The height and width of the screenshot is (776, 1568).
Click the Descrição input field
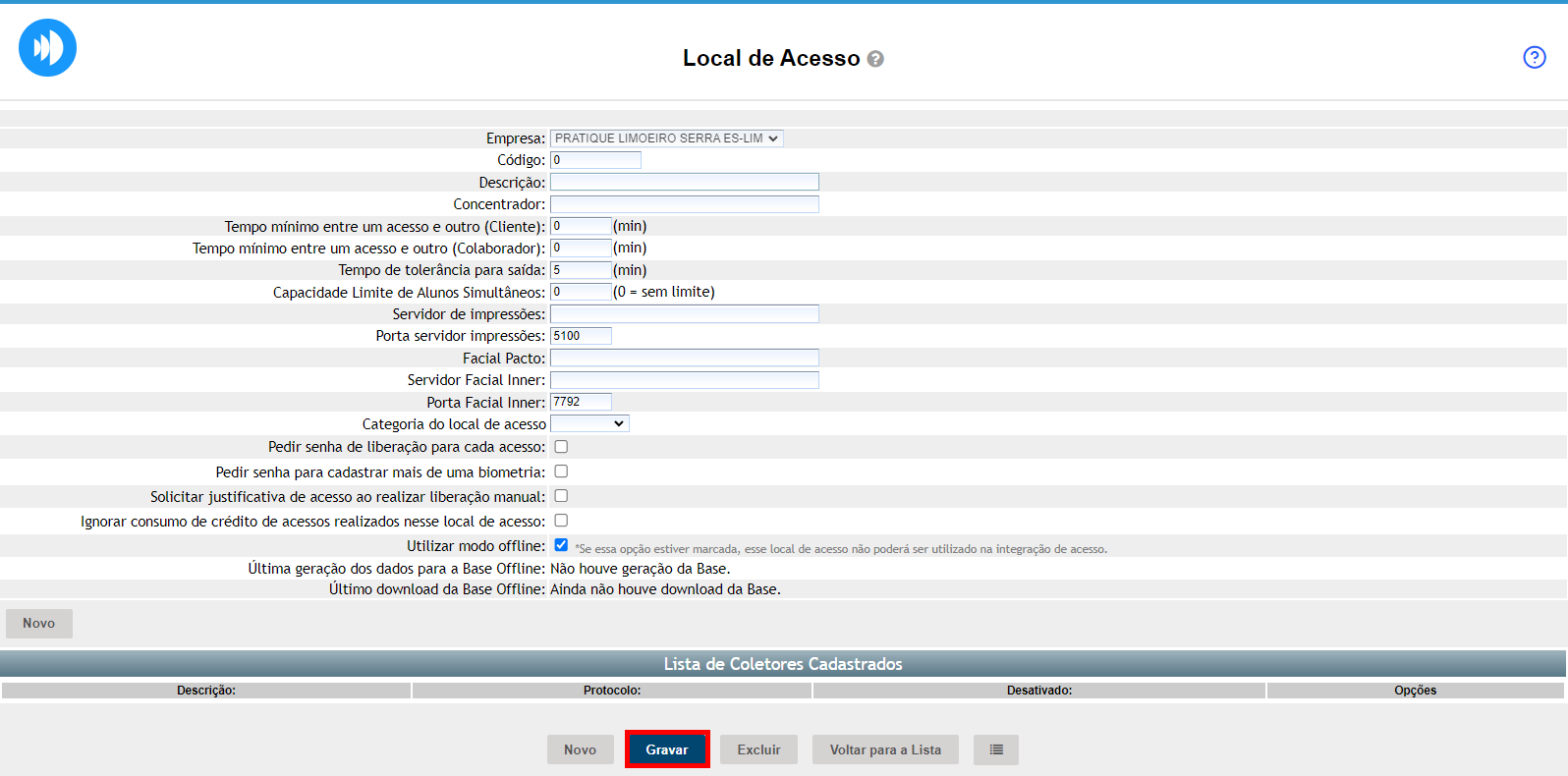684,182
